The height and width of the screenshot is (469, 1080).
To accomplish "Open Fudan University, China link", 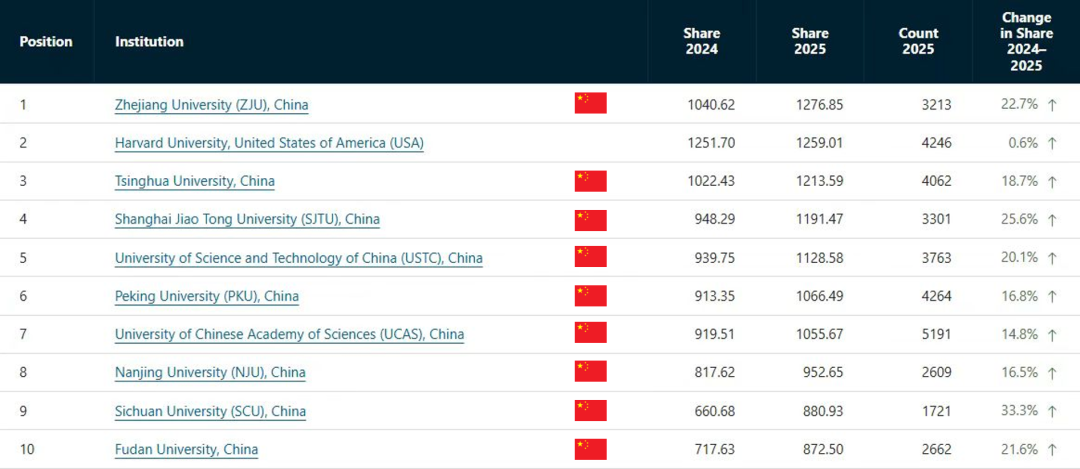I will [x=187, y=450].
